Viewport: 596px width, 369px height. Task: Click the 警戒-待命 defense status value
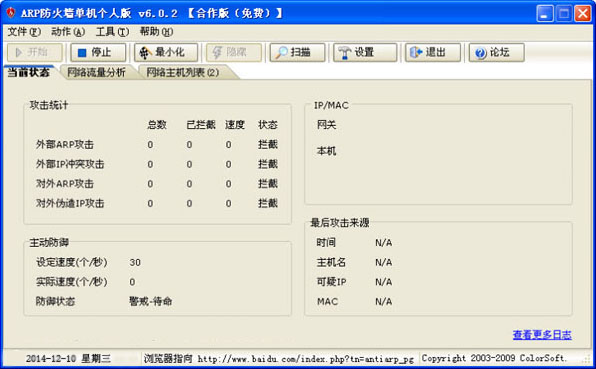pyautogui.click(x=151, y=301)
